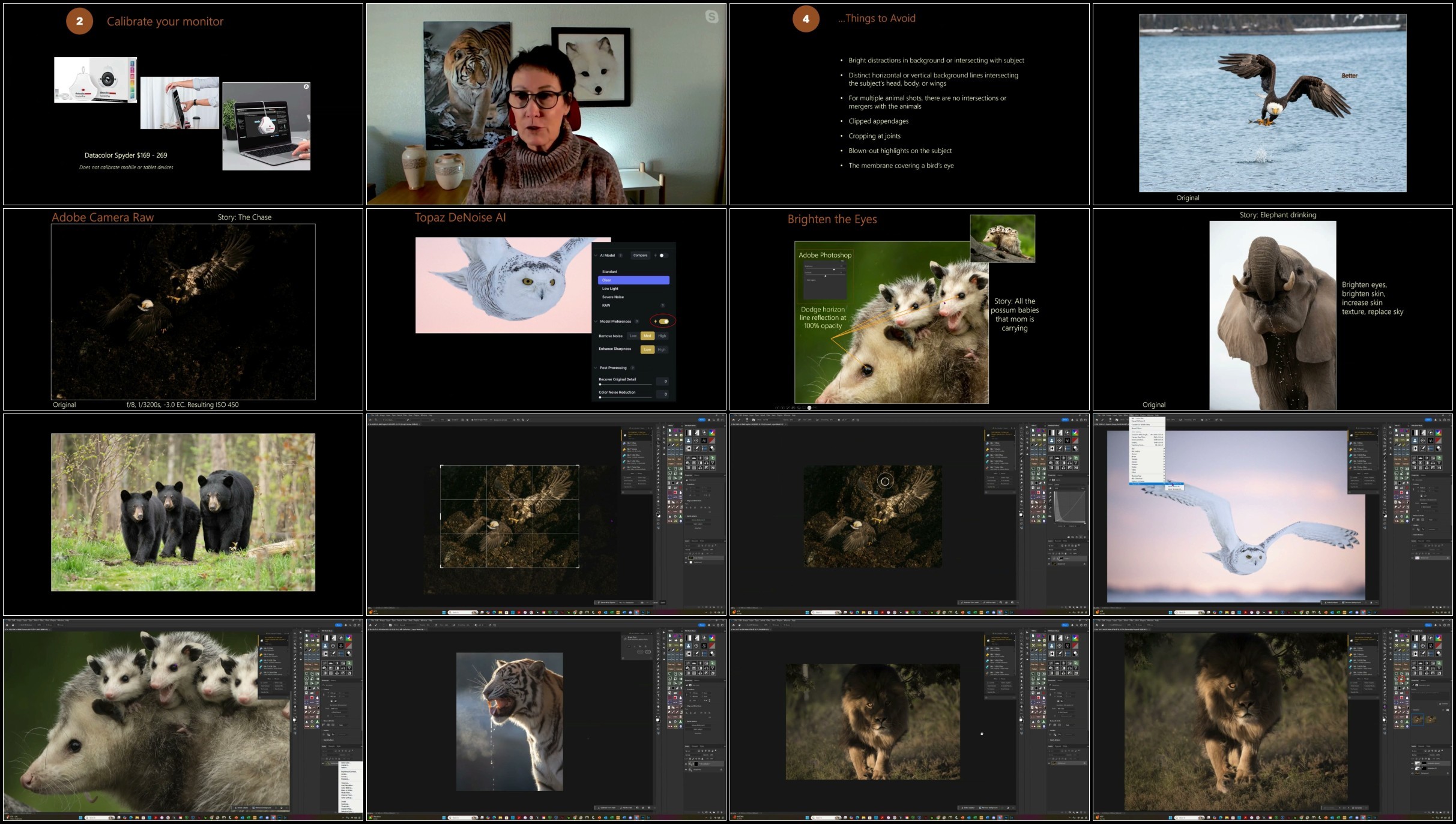Image resolution: width=1456 pixels, height=824 pixels.
Task: Click Windows Start in the eagle crop frame taskbar
Action: click(444, 612)
